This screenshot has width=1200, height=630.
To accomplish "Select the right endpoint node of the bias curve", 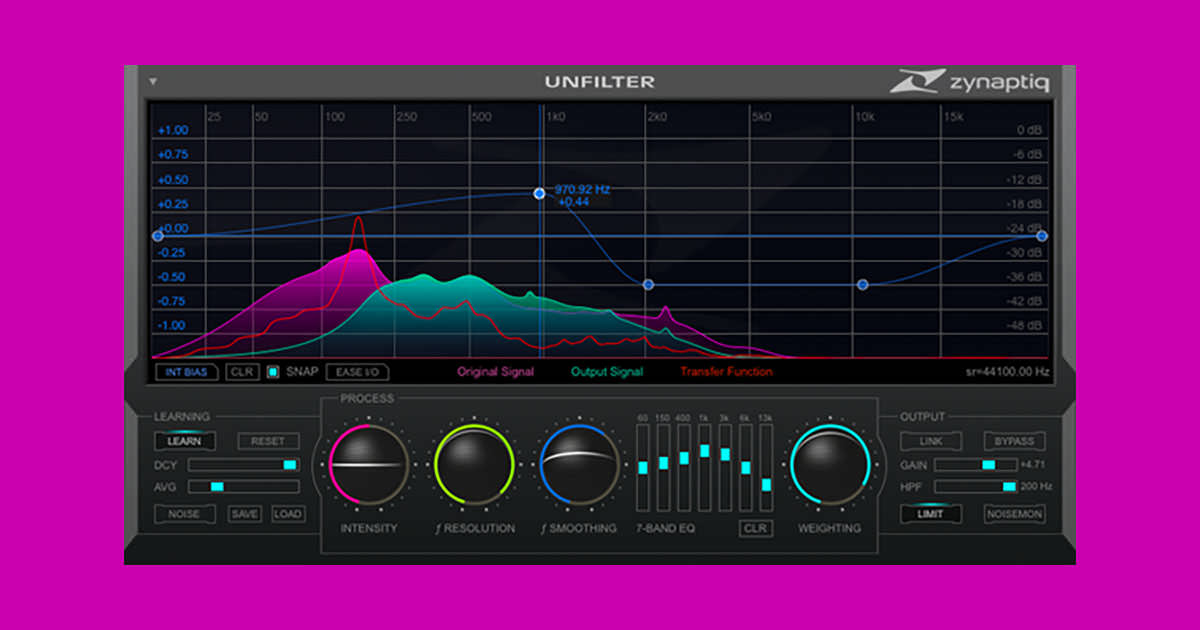I will click(x=1042, y=236).
